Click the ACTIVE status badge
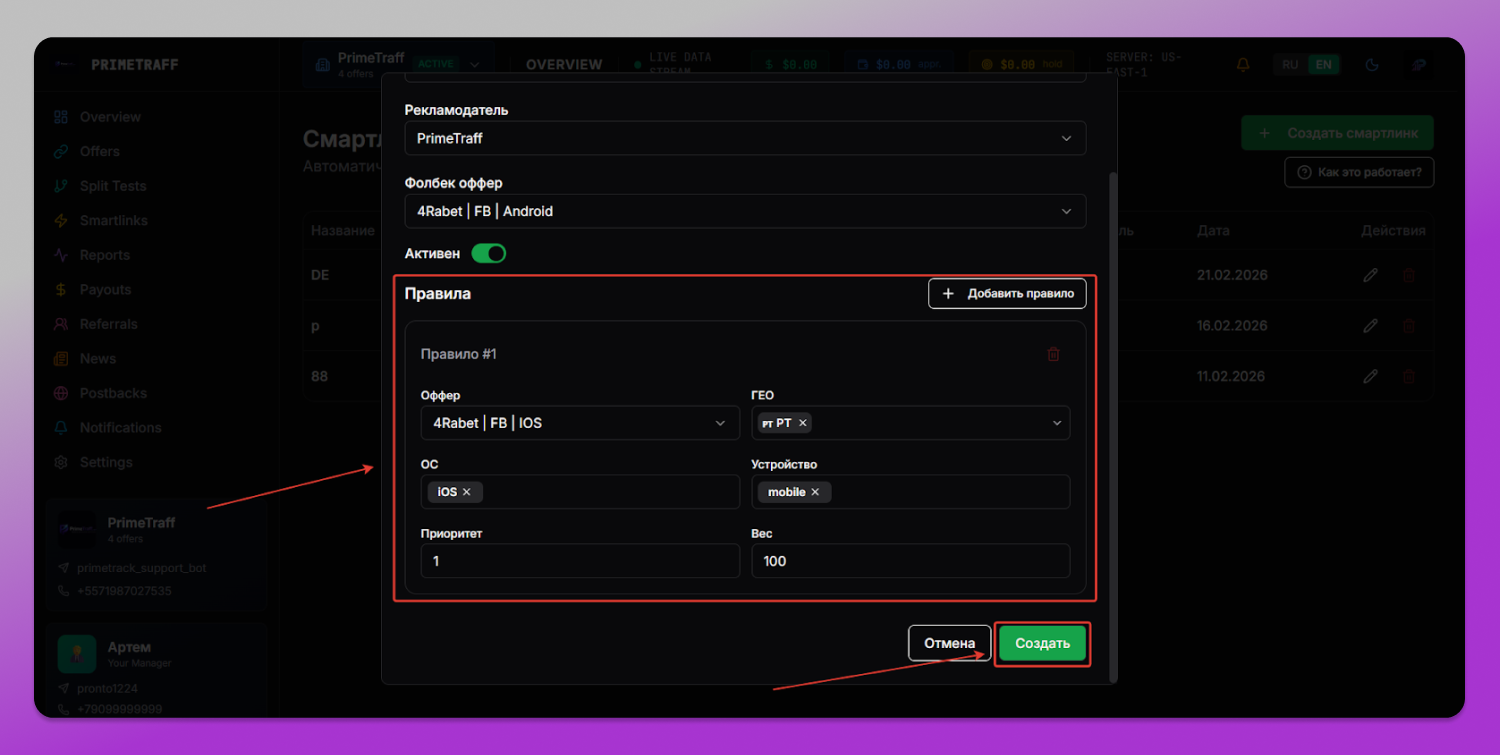The width and height of the screenshot is (1500, 755). pyautogui.click(x=435, y=64)
